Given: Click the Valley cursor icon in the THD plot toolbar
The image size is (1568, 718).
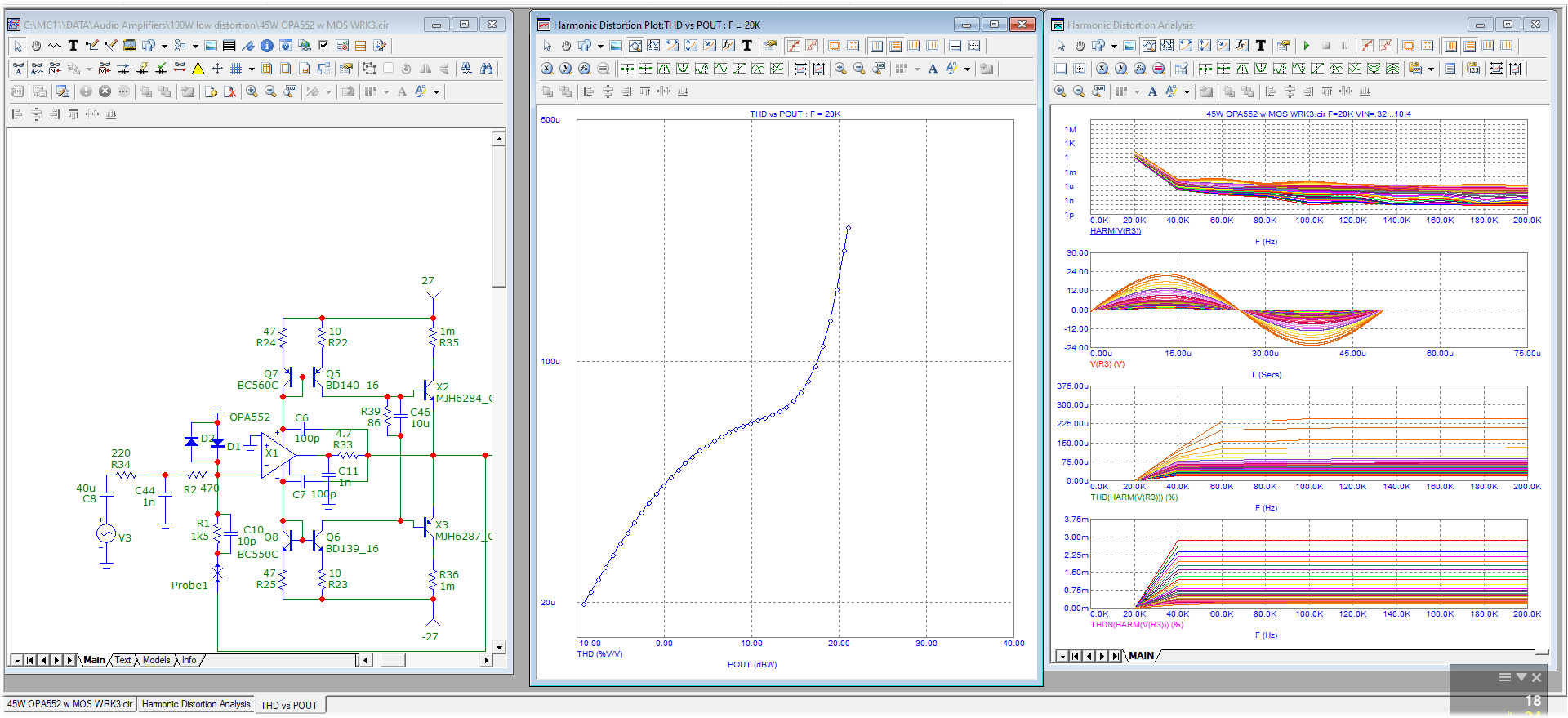Looking at the screenshot, I should 683,69.
